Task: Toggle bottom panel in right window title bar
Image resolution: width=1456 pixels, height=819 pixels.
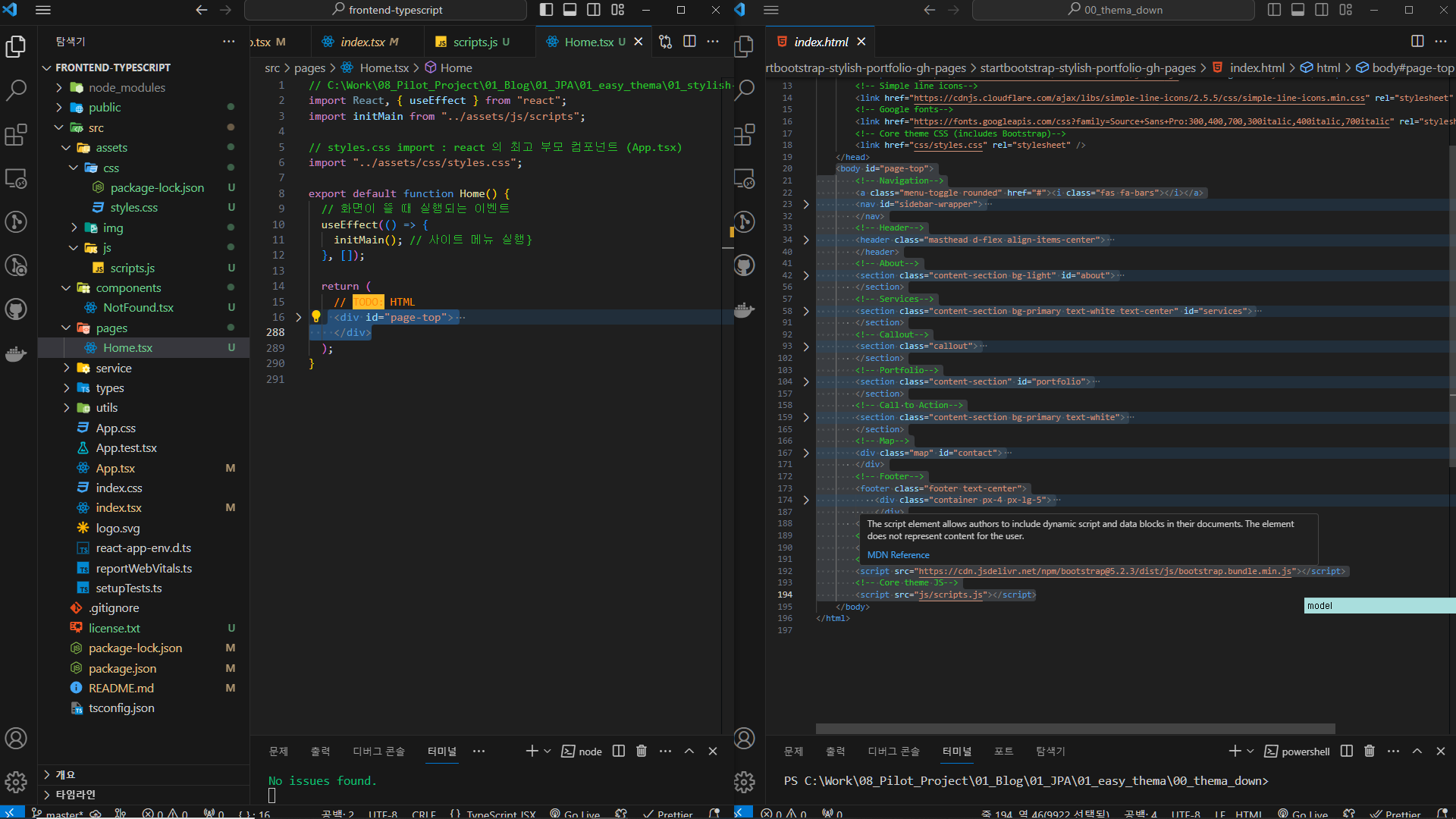Action: pyautogui.click(x=1298, y=10)
